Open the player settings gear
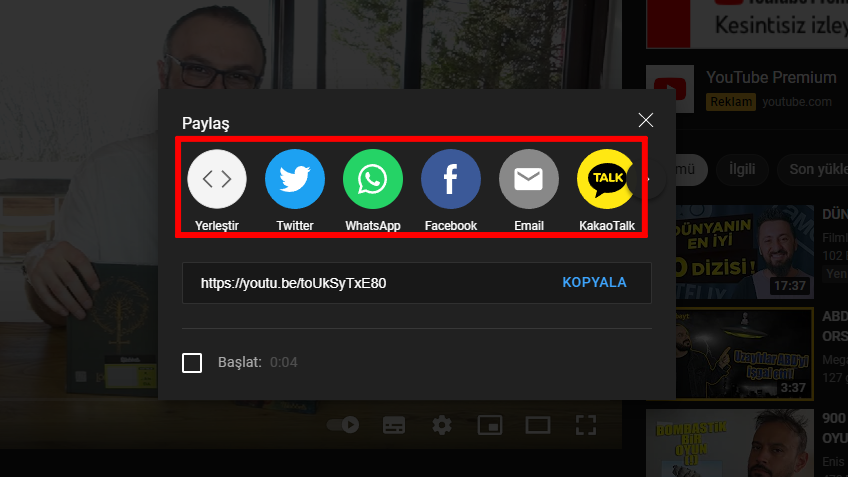848x477 pixels. [442, 425]
